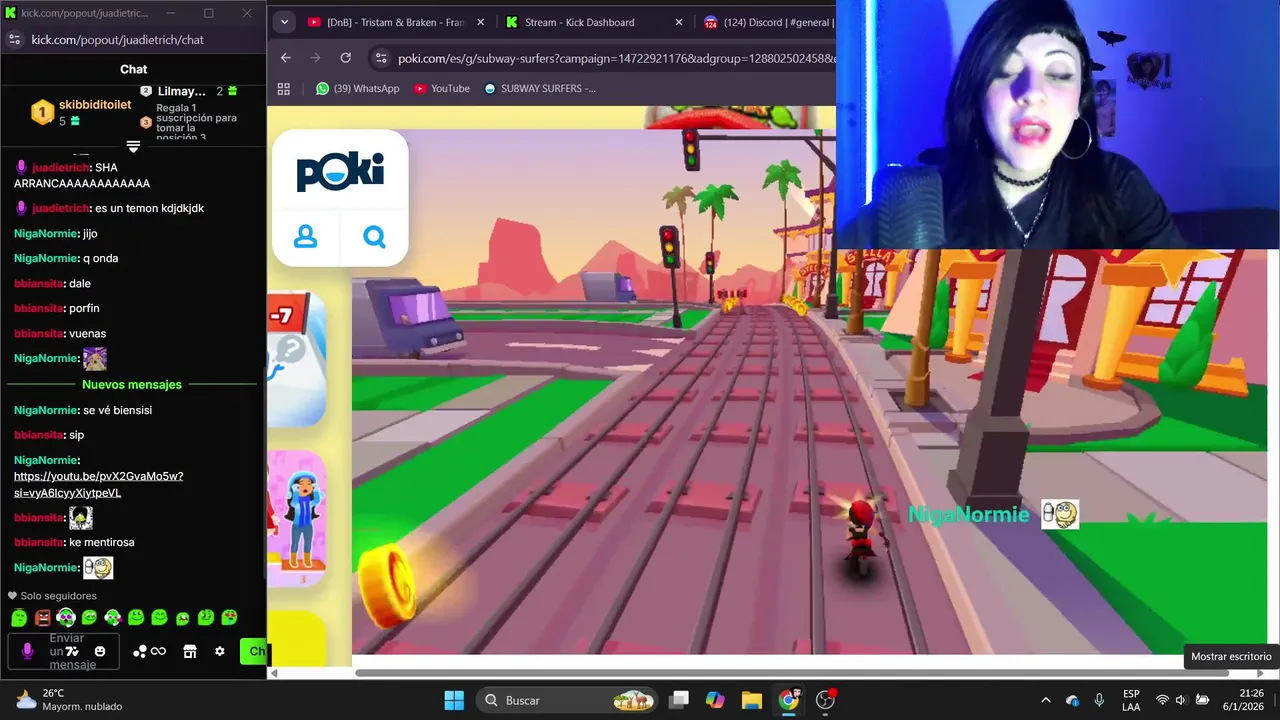This screenshot has width=1280, height=720.
Task: Switch to Stream - Kick Dashboard tab
Action: (x=579, y=22)
